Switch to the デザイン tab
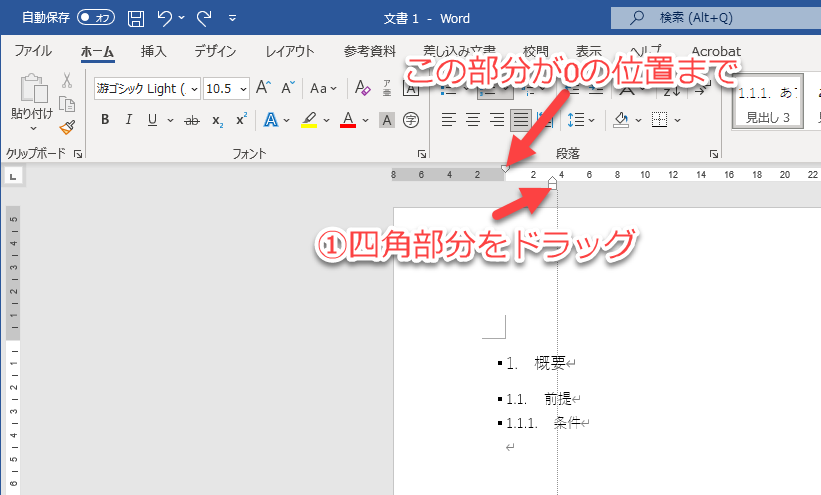This screenshot has height=495, width=821. tap(215, 51)
